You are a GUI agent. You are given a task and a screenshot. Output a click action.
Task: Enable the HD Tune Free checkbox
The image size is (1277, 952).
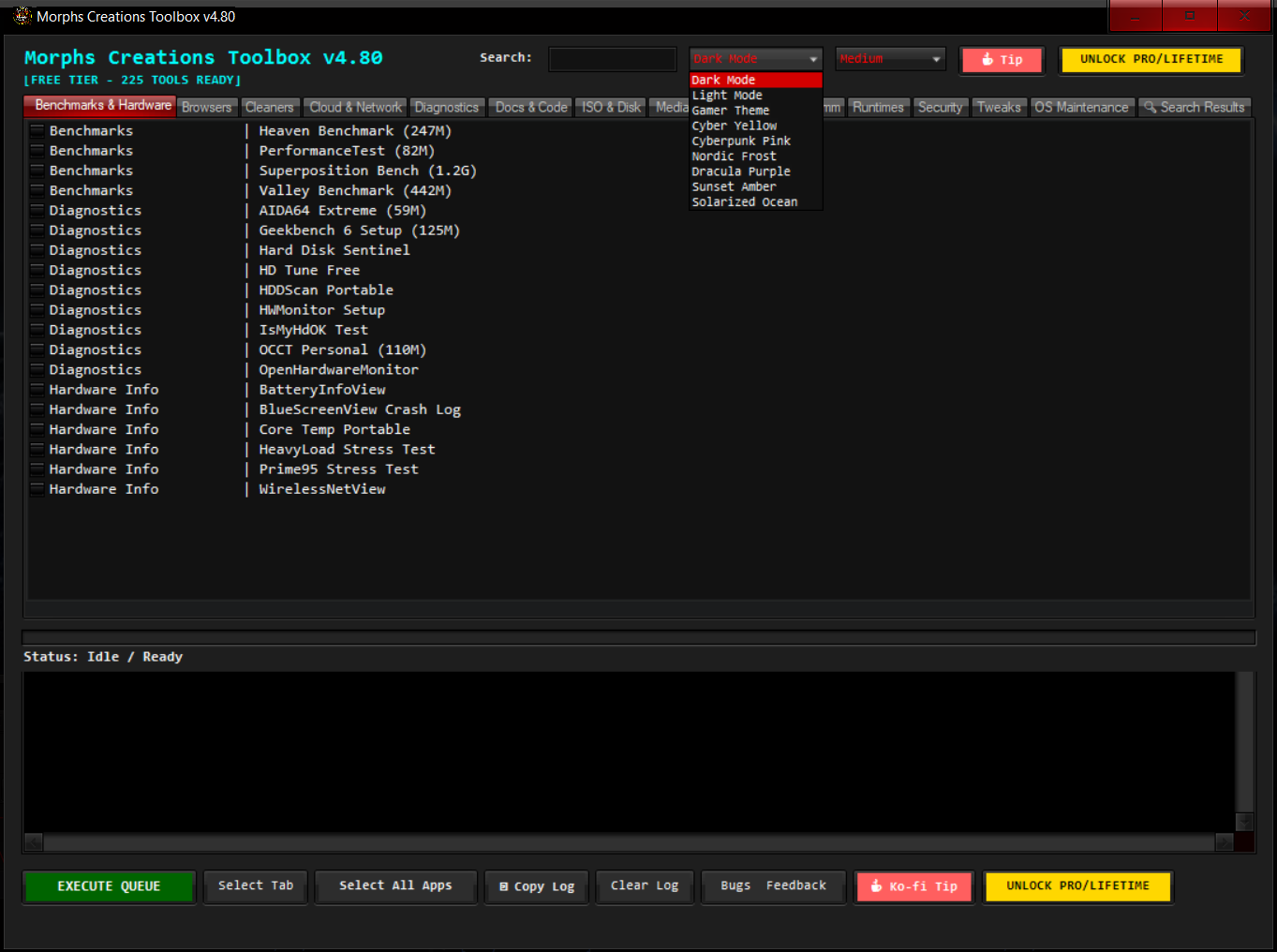coord(37,270)
